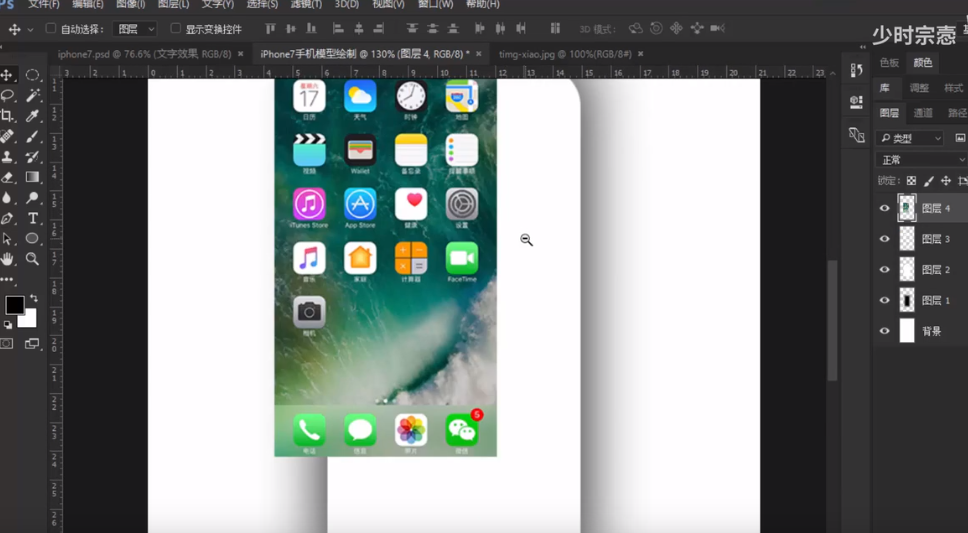The width and height of the screenshot is (968, 533).
Task: Open the 图层 auto-select target dropdown
Action: click(x=135, y=29)
